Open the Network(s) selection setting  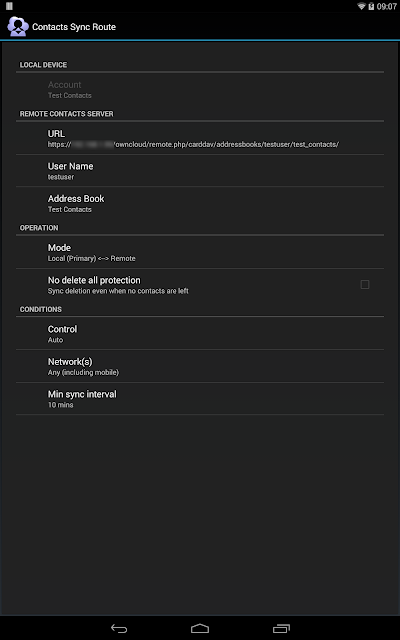200,366
